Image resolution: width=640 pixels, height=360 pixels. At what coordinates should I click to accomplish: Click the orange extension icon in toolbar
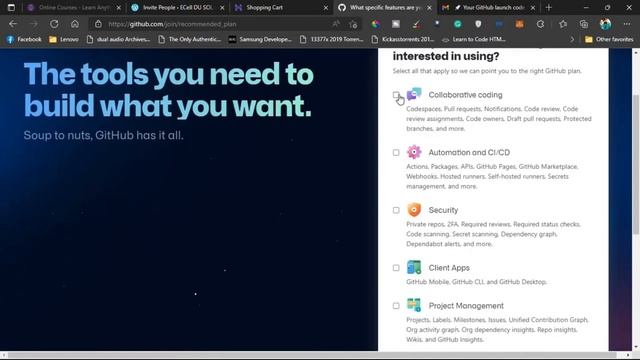(519, 24)
